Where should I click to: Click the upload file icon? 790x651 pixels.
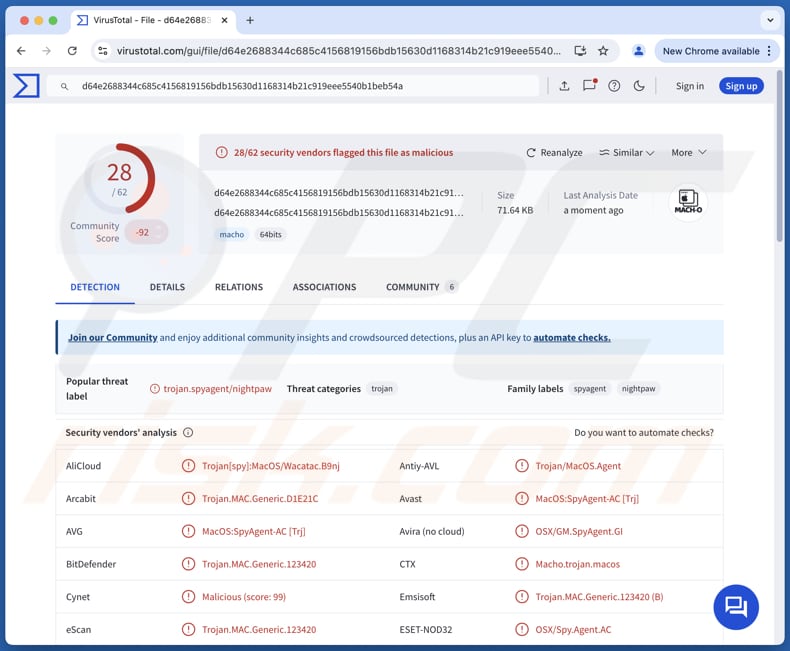coord(564,86)
